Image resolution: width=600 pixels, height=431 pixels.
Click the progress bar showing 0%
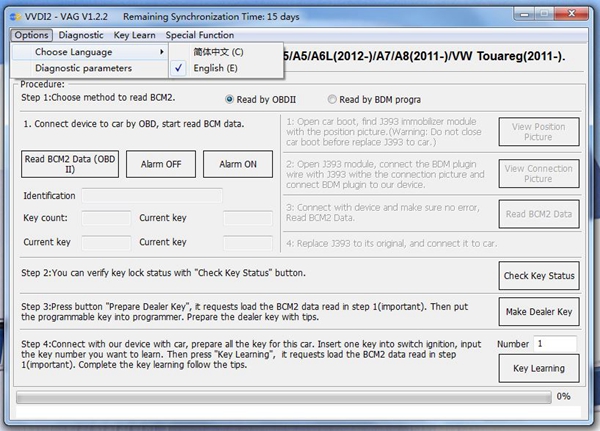pyautogui.click(x=284, y=397)
